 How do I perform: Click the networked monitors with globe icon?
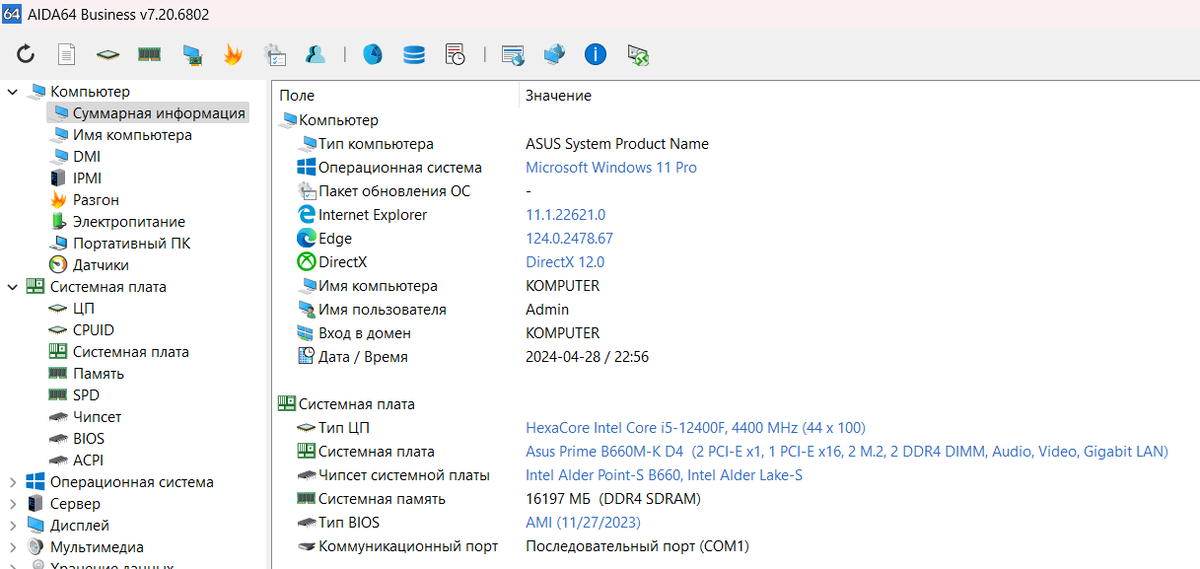pyautogui.click(x=554, y=54)
